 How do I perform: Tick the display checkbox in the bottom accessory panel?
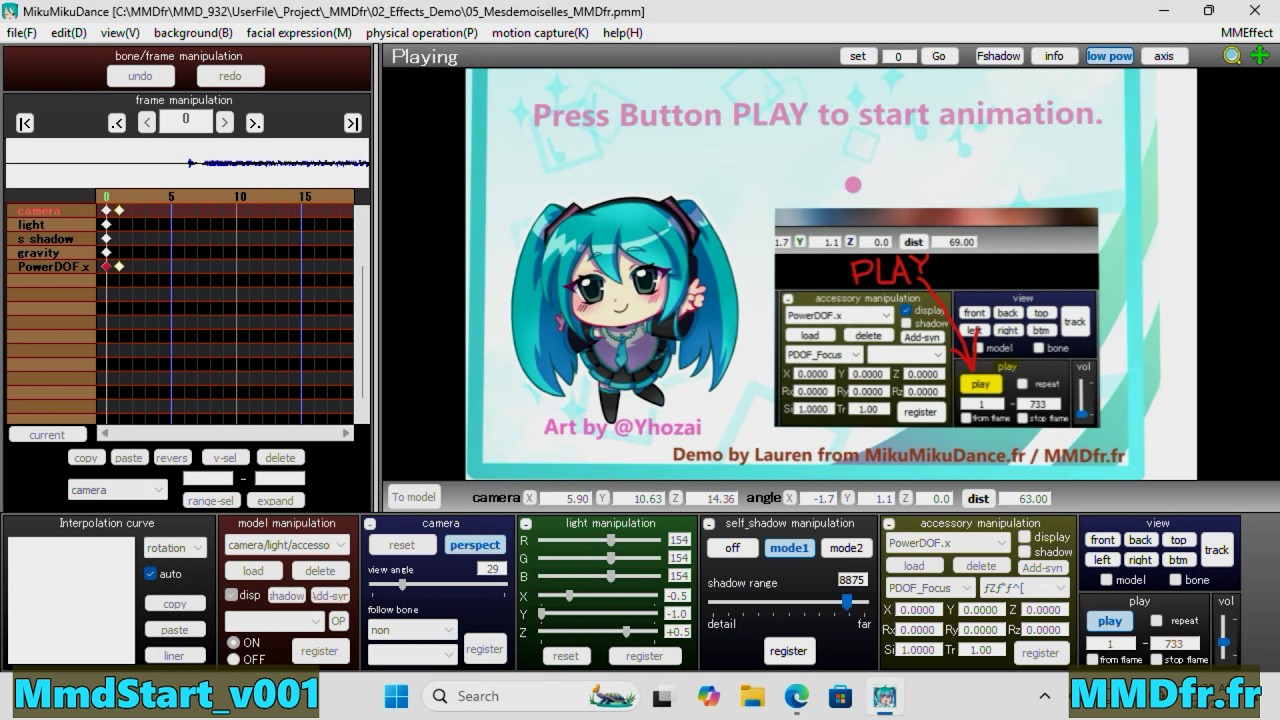click(1024, 537)
